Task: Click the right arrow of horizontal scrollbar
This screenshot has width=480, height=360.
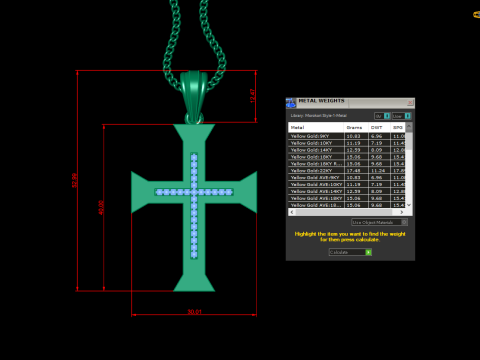Action: [x=402, y=212]
